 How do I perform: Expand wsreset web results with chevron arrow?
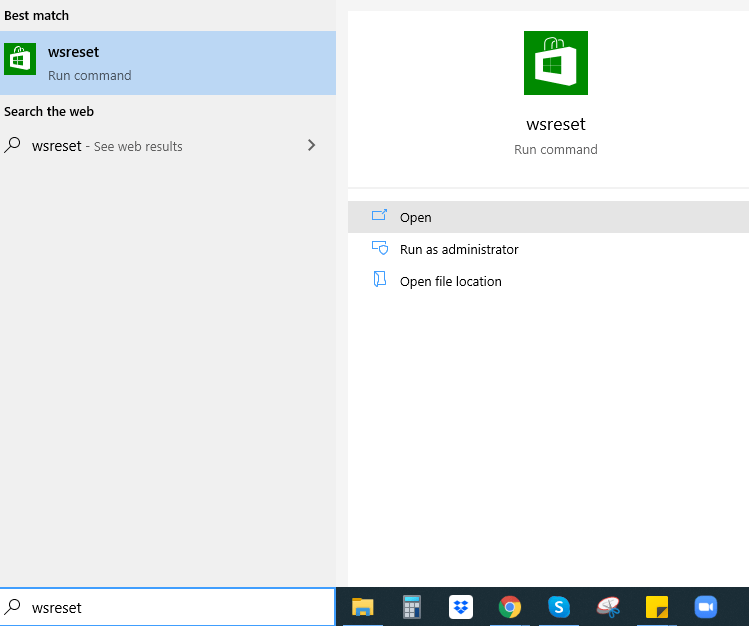(311, 145)
